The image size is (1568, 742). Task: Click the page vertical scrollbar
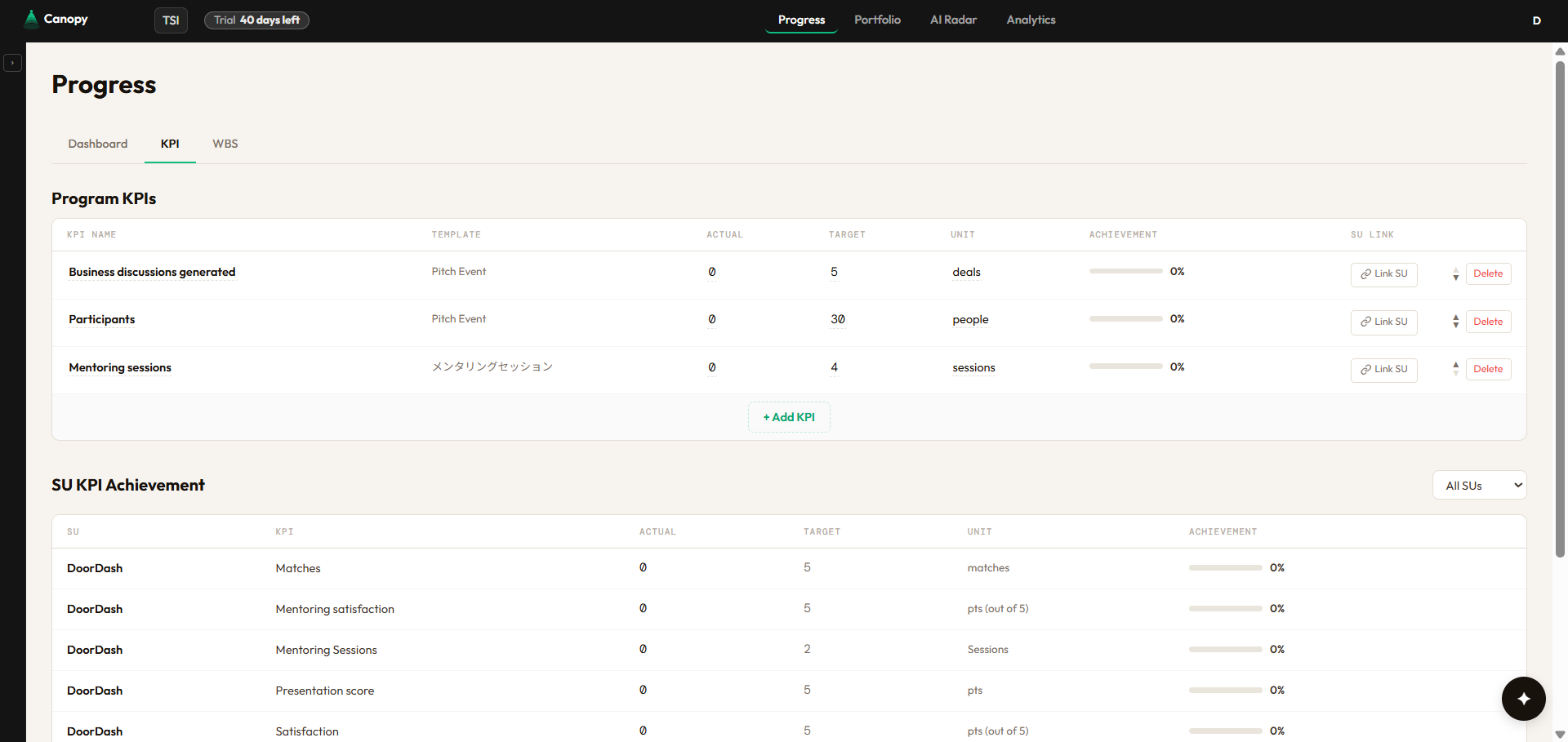coord(1560,310)
